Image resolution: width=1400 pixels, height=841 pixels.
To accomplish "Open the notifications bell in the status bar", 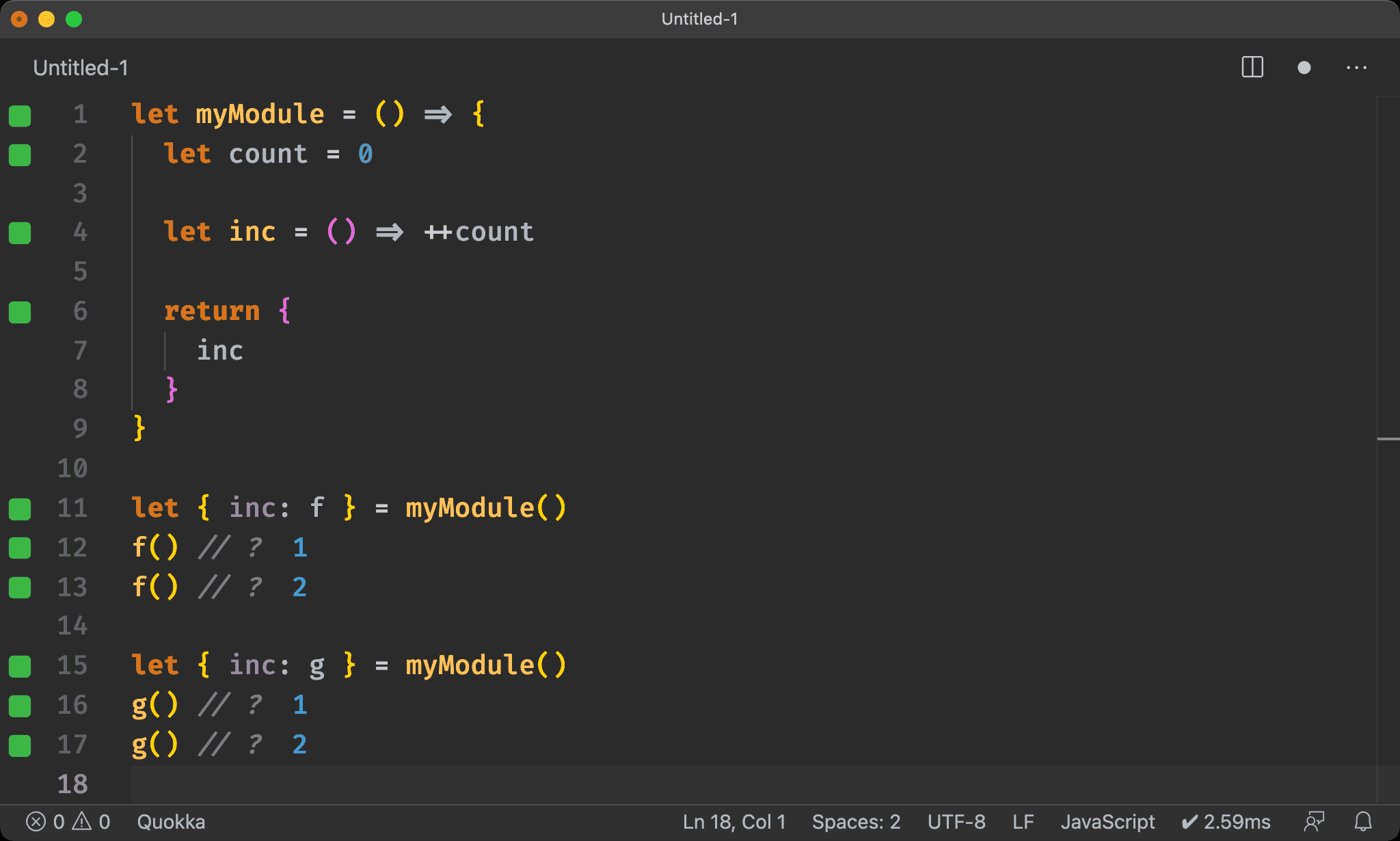I will [x=1363, y=821].
